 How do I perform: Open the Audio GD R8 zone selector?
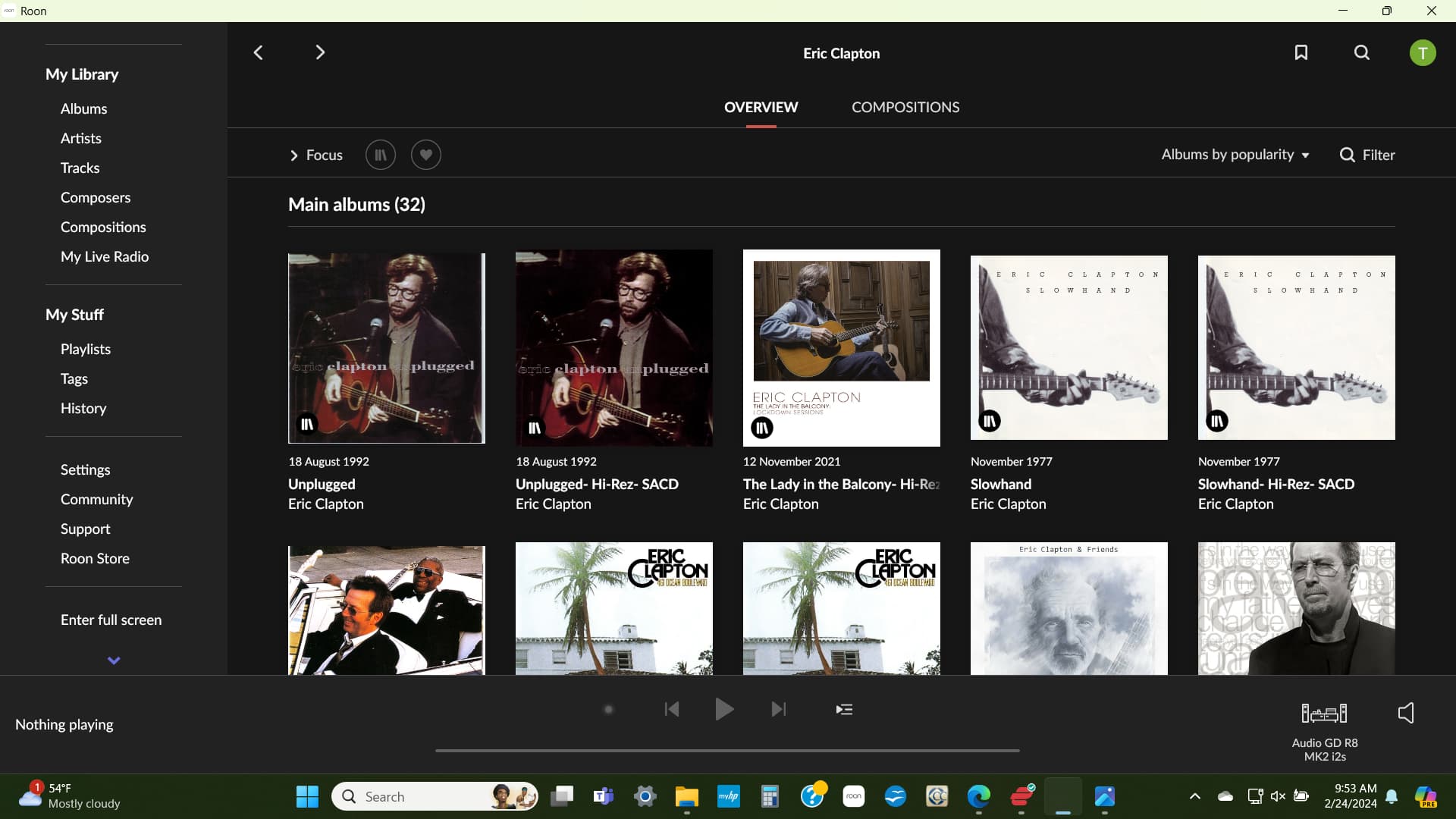point(1325,730)
